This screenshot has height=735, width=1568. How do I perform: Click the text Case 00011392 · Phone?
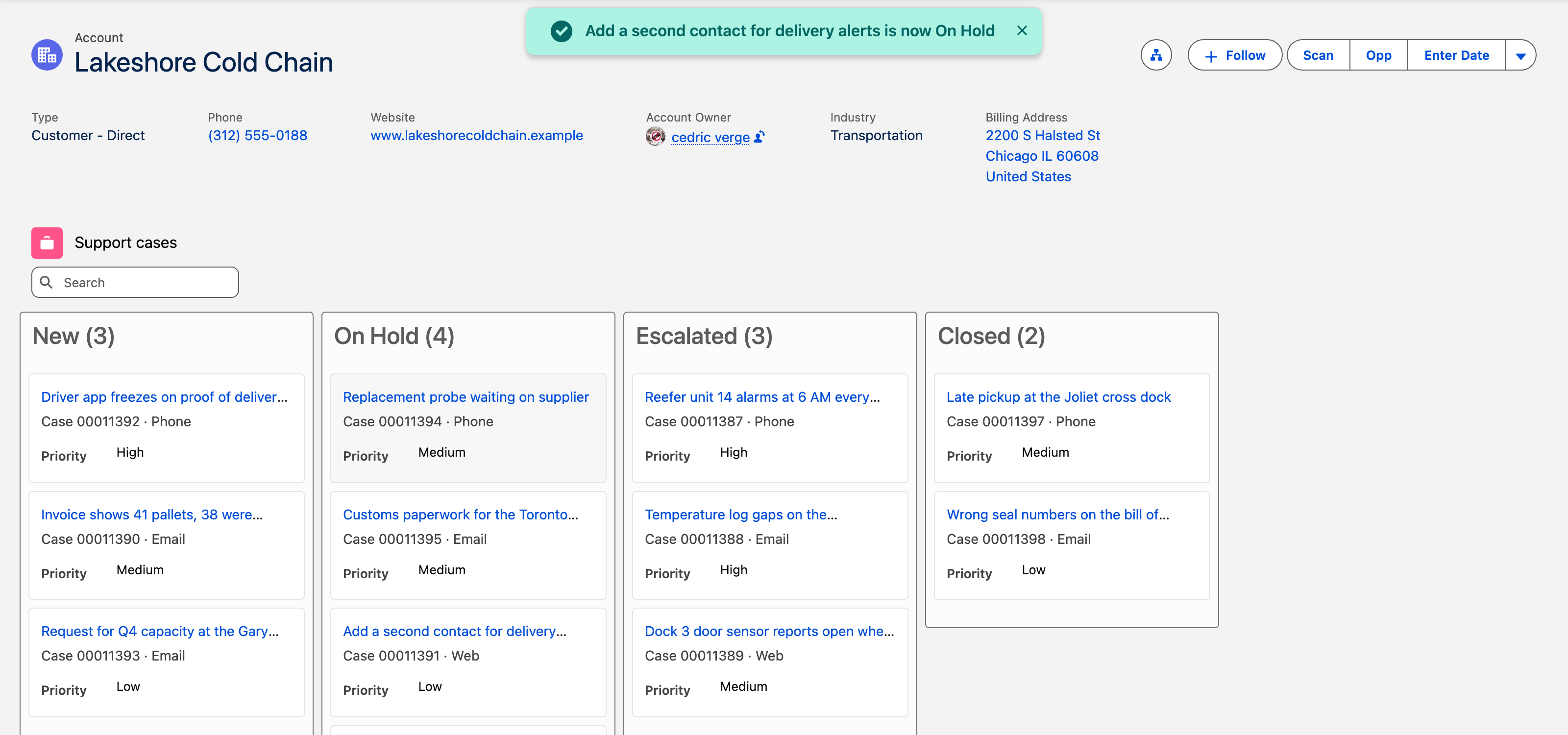tap(116, 422)
